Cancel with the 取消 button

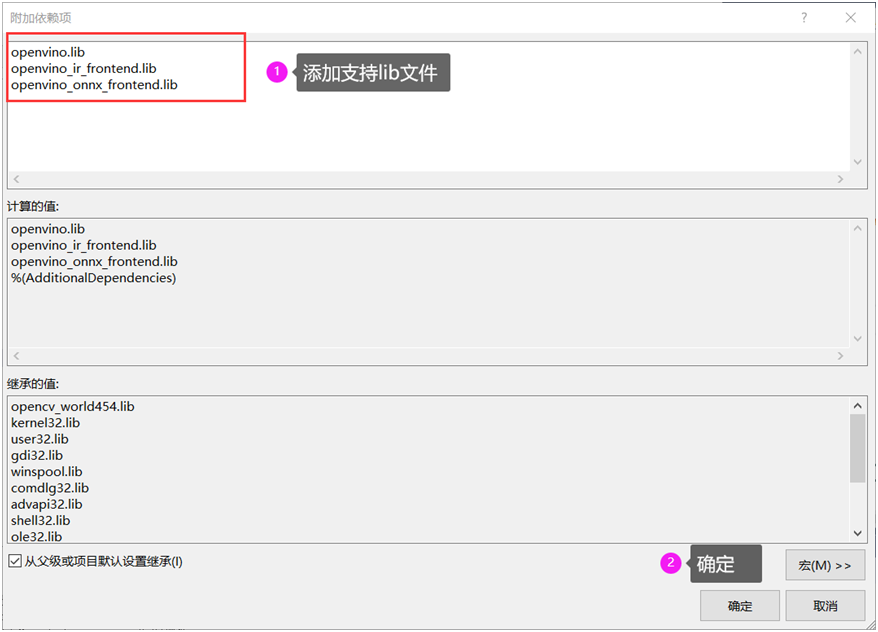(825, 606)
